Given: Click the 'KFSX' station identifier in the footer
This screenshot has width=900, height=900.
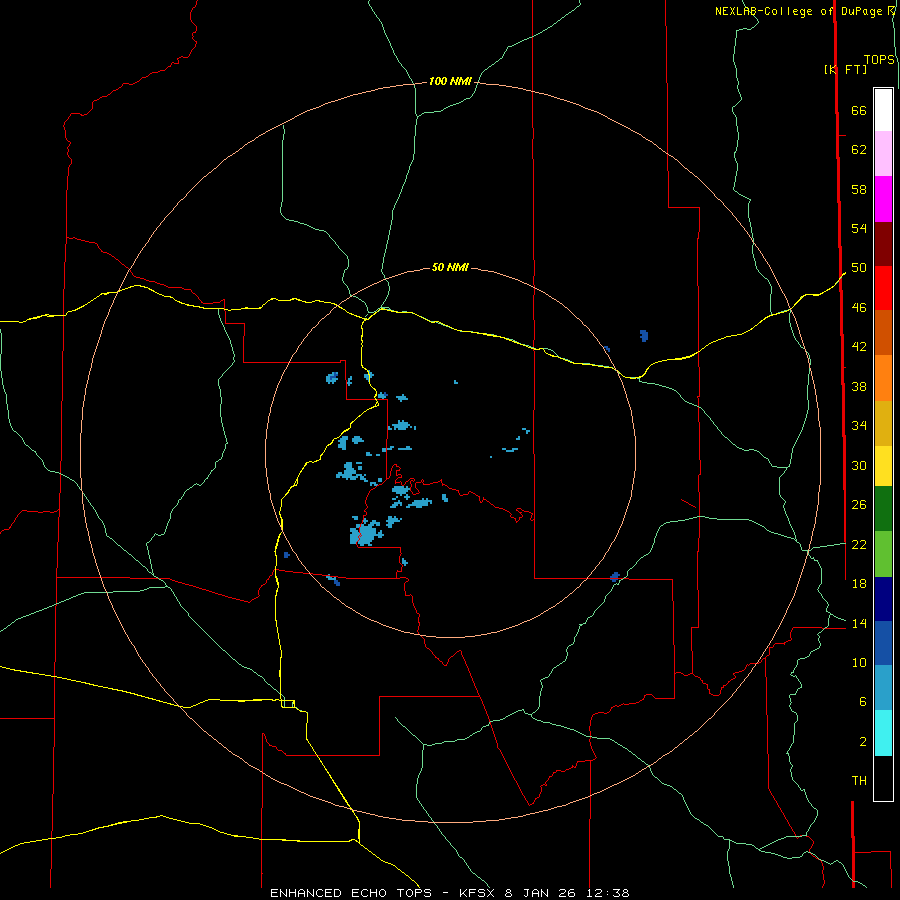Looking at the screenshot, I should [478, 893].
